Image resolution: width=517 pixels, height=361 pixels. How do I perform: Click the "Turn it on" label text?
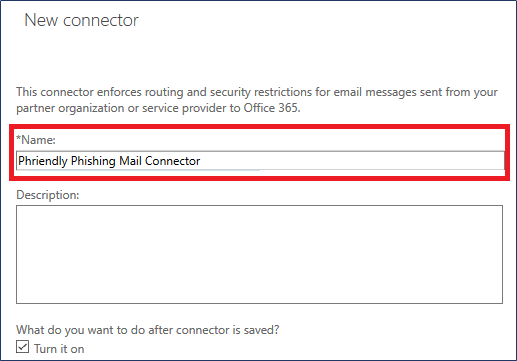click(x=59, y=349)
